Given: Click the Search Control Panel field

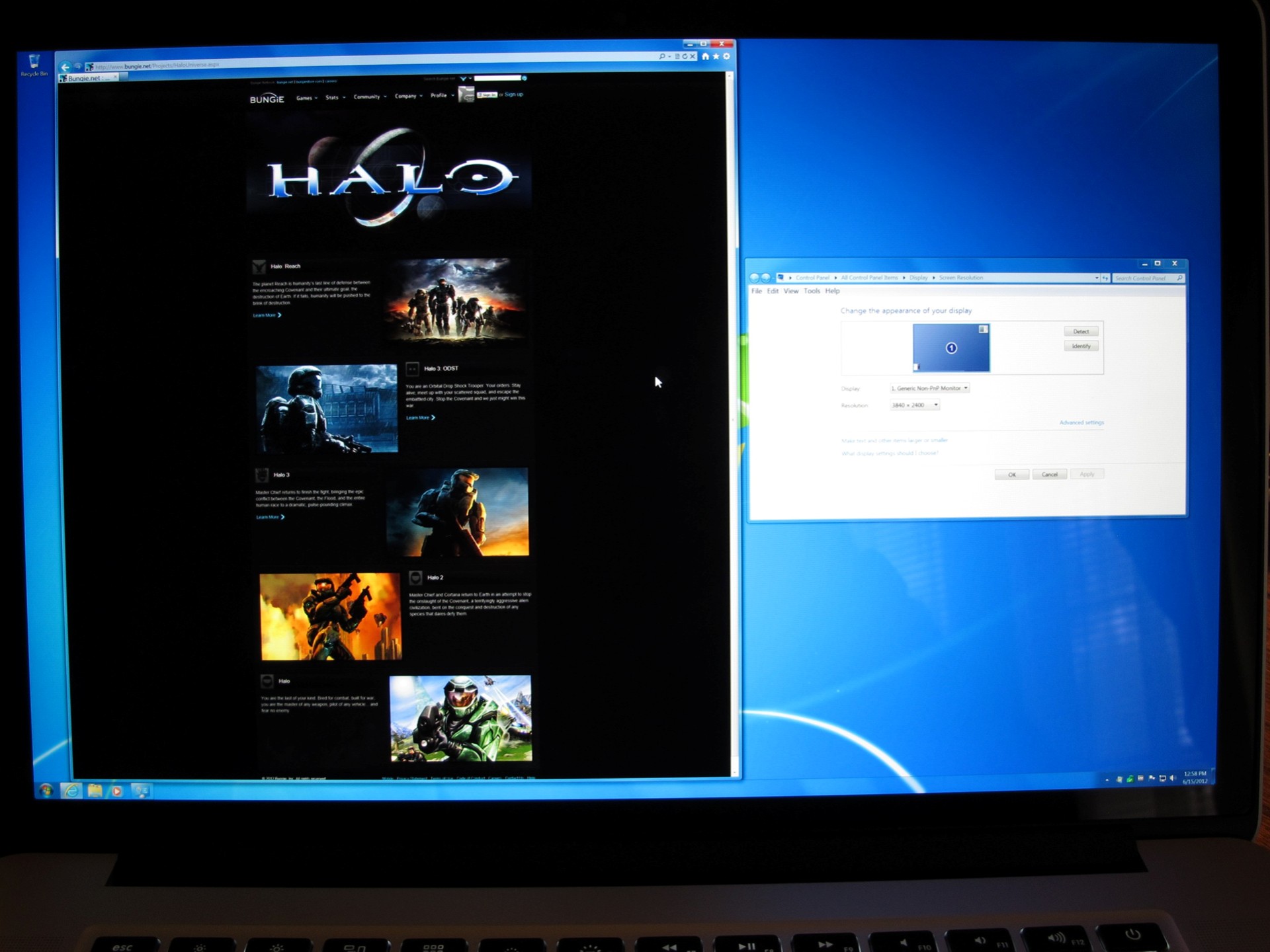Looking at the screenshot, I should click(1148, 278).
